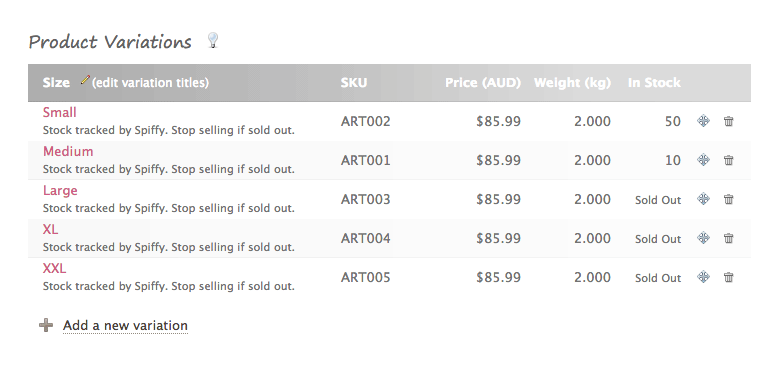Click the move handle icon for the XXL row
Viewport: 779px width, 374px height.
coord(703,277)
